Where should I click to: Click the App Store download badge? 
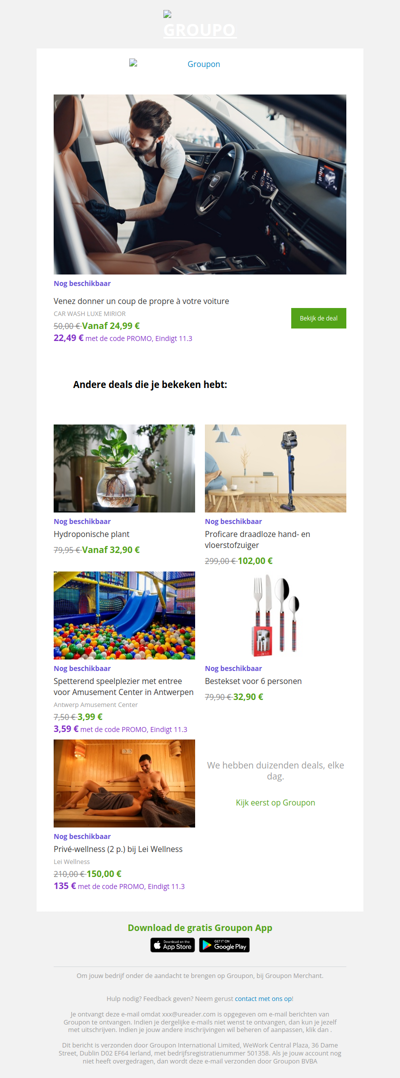click(173, 945)
